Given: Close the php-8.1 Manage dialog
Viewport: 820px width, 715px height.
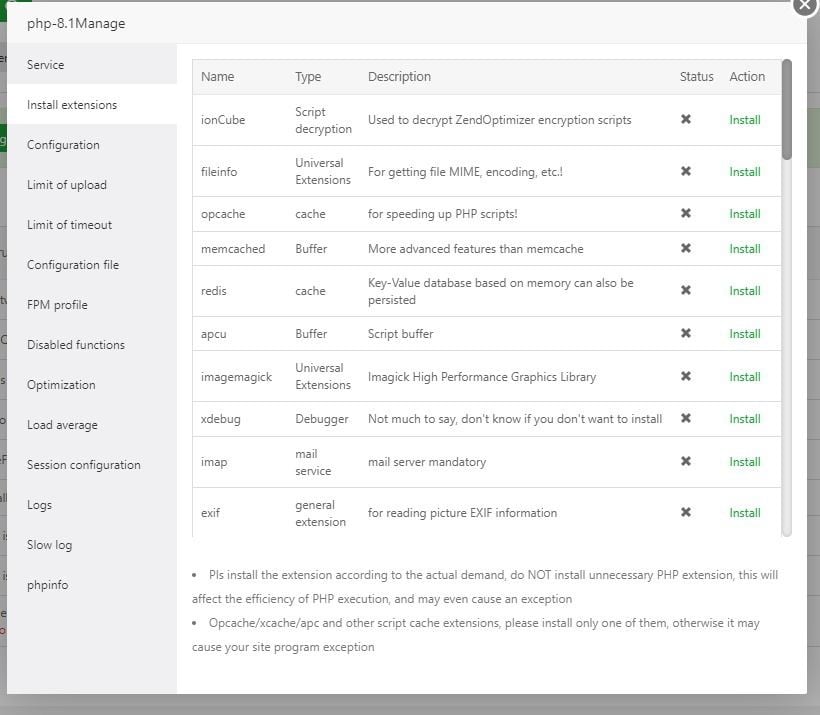Looking at the screenshot, I should coord(805,4).
